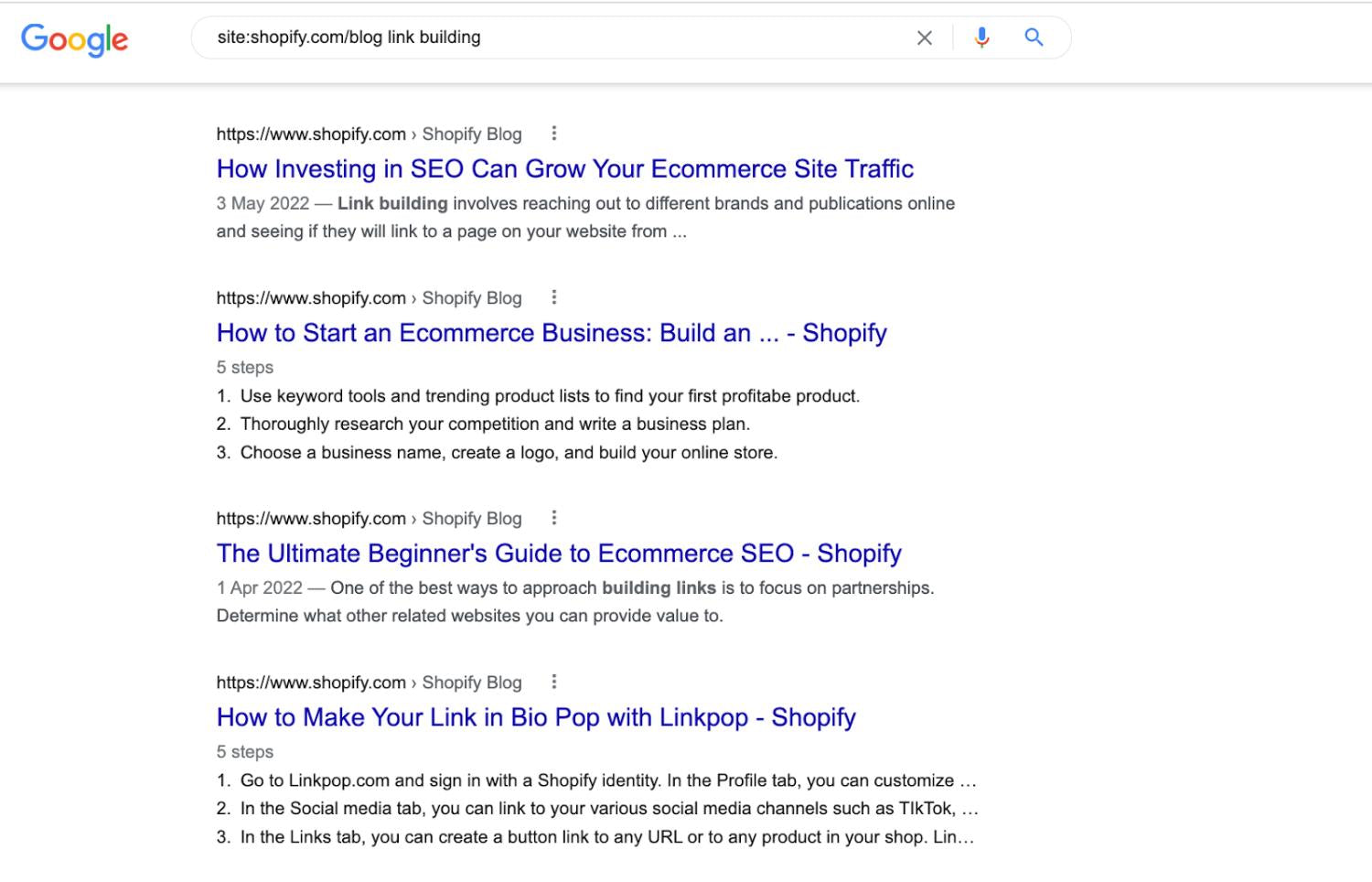This screenshot has height=882, width=1372.
Task: Open 'Ultimate Beginner's Guide to Ecommerce SEO' link
Action: click(x=558, y=554)
